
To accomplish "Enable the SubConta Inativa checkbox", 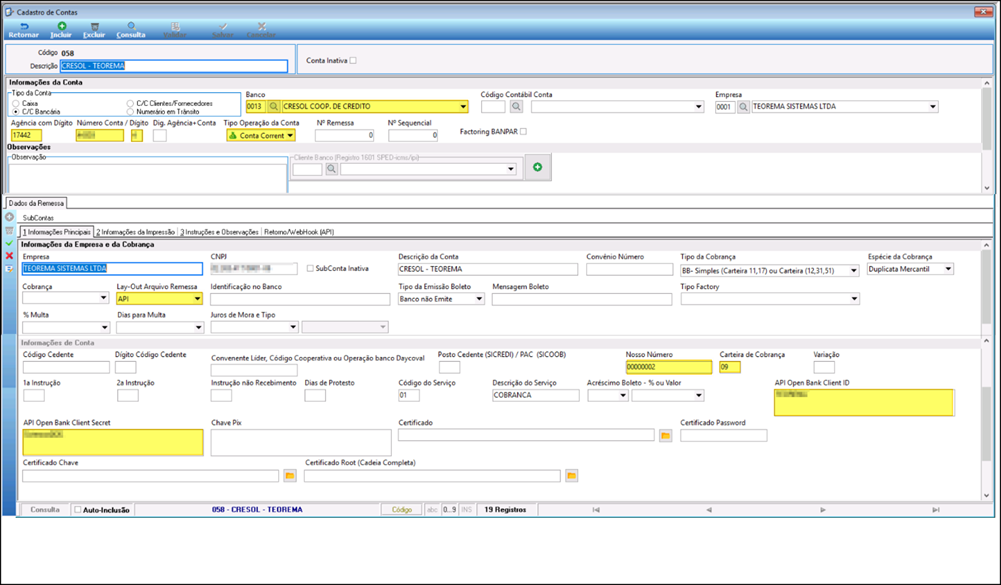I will (310, 269).
